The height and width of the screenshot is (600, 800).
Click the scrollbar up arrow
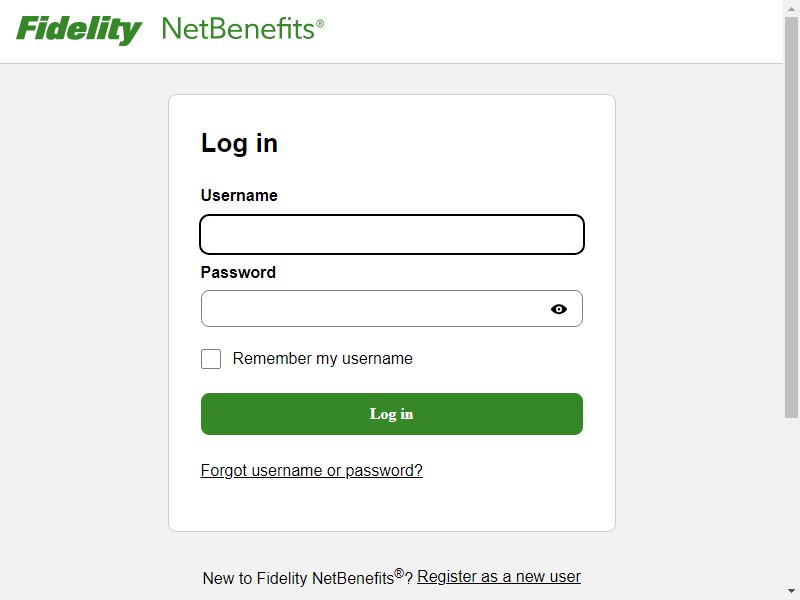click(791, 7)
